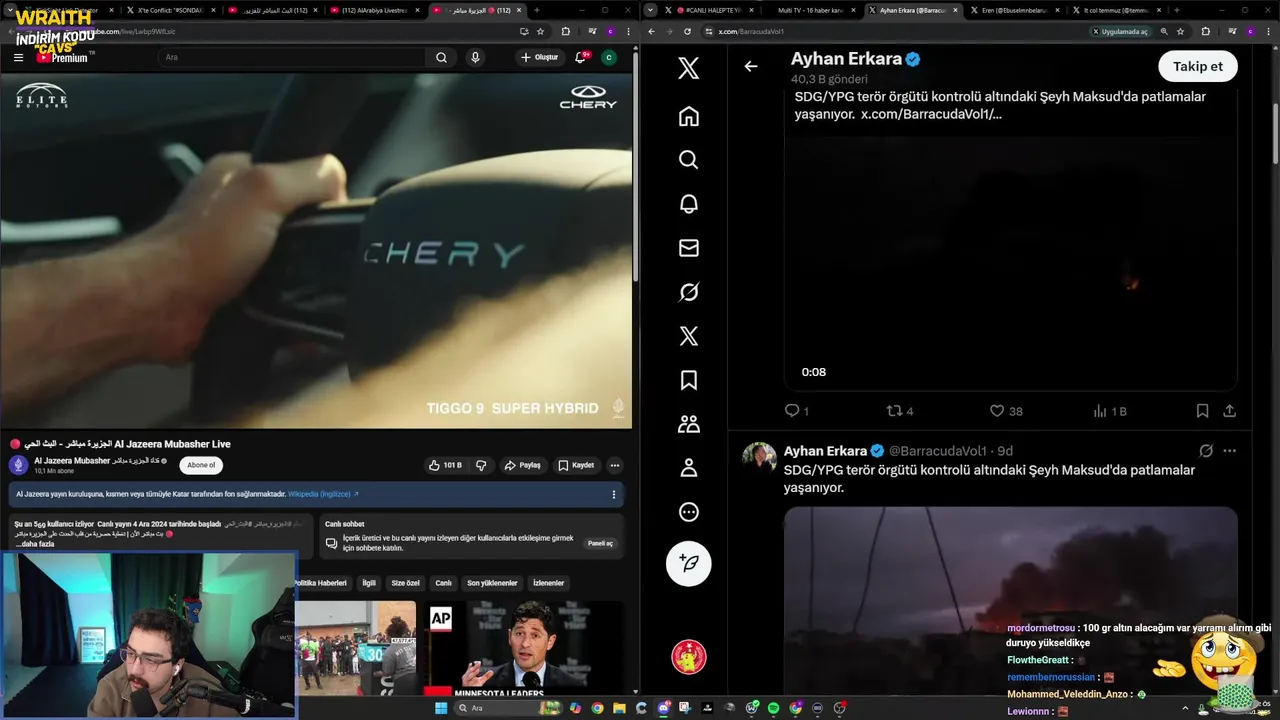The image size is (1280, 720).
Task: Repost the tweet with 4 reposts
Action: pyautogui.click(x=900, y=411)
